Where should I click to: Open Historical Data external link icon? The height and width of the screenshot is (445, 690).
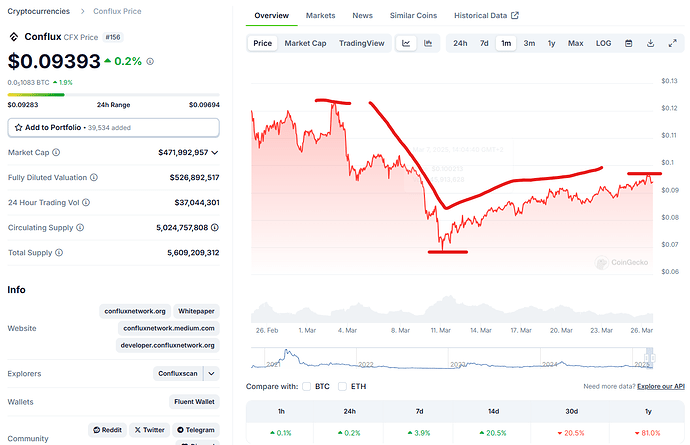515,15
